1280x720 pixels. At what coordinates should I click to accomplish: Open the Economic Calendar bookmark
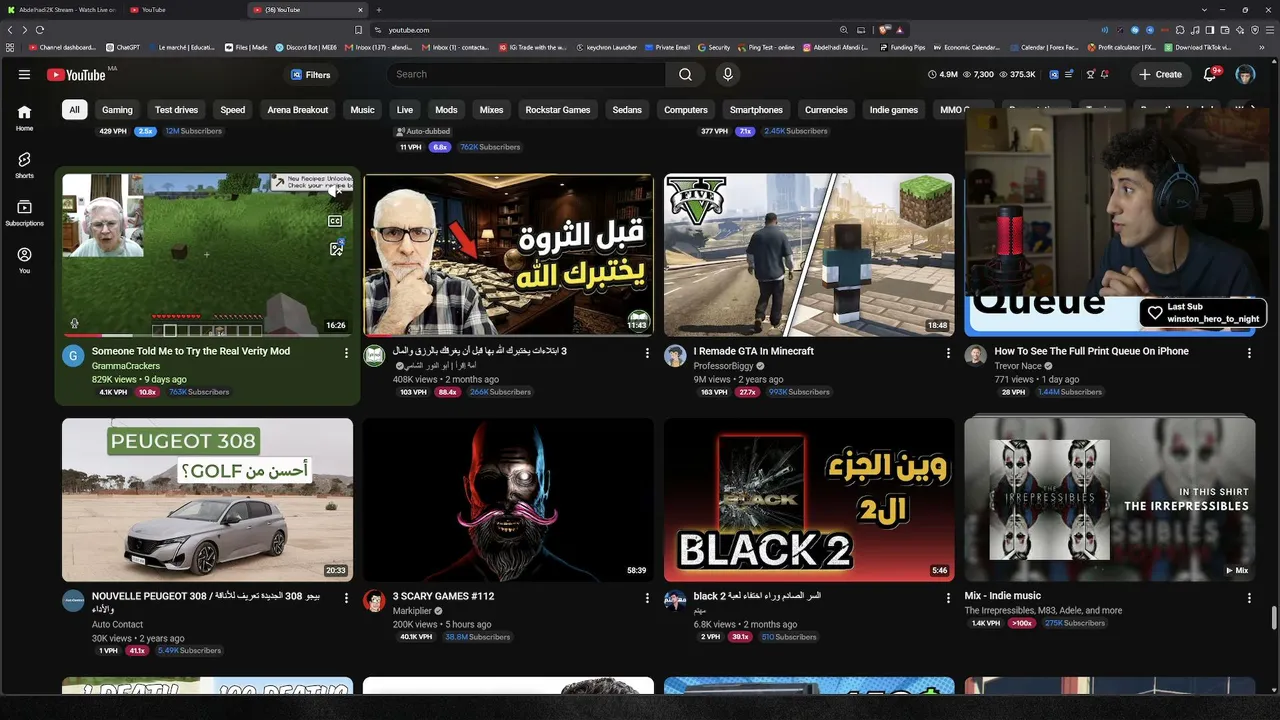tap(965, 47)
